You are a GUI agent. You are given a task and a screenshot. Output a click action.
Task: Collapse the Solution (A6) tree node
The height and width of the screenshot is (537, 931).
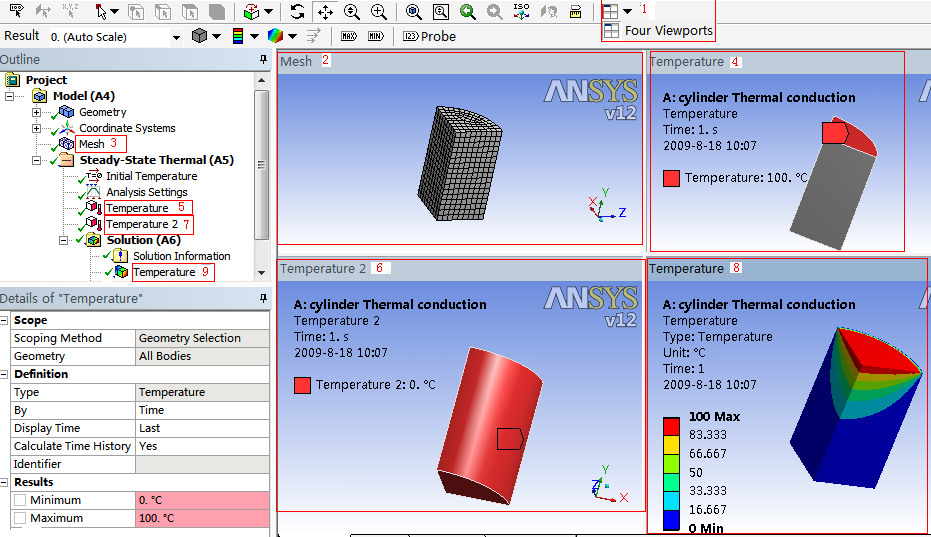64,241
